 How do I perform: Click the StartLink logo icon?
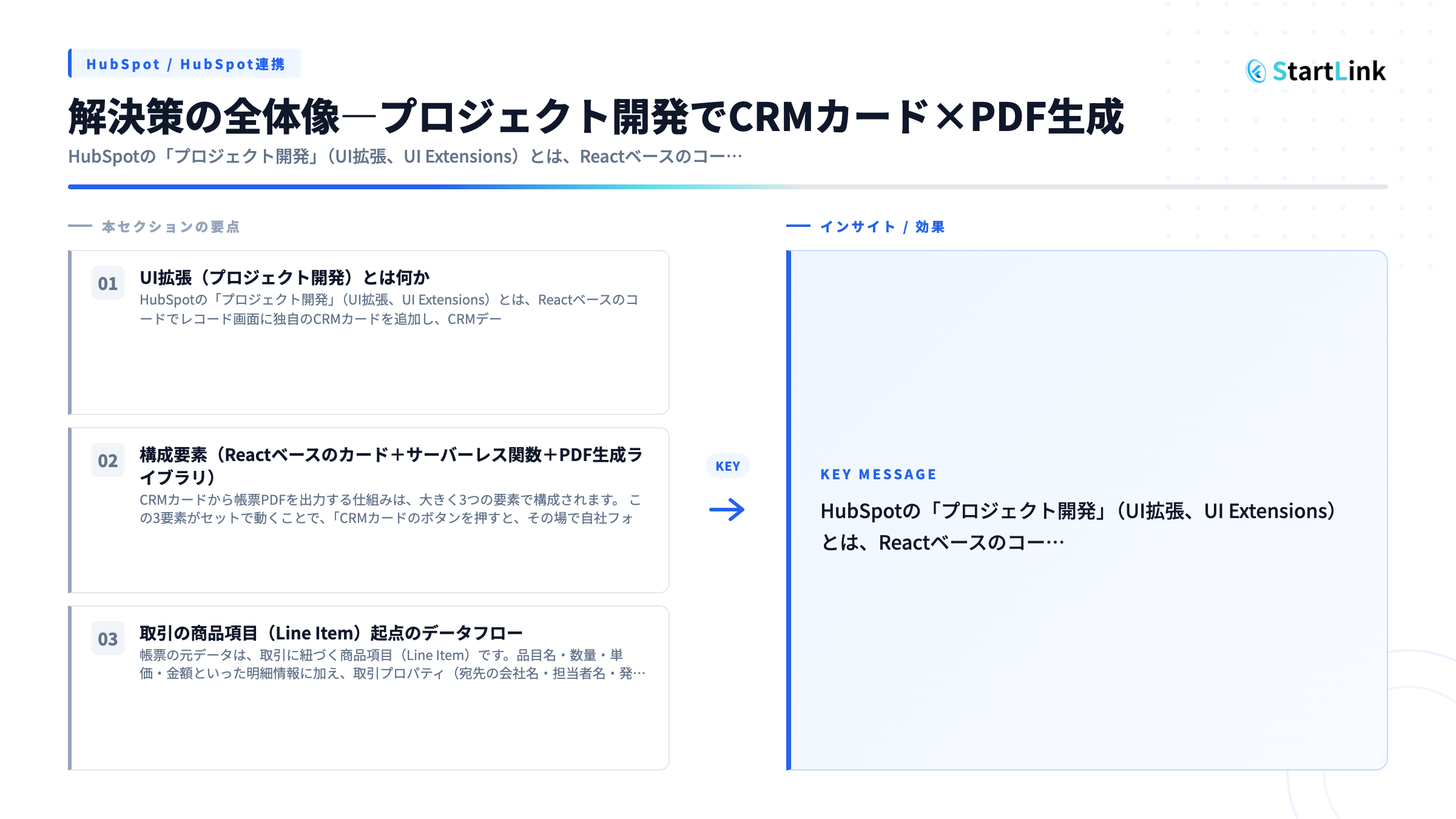[x=1256, y=72]
